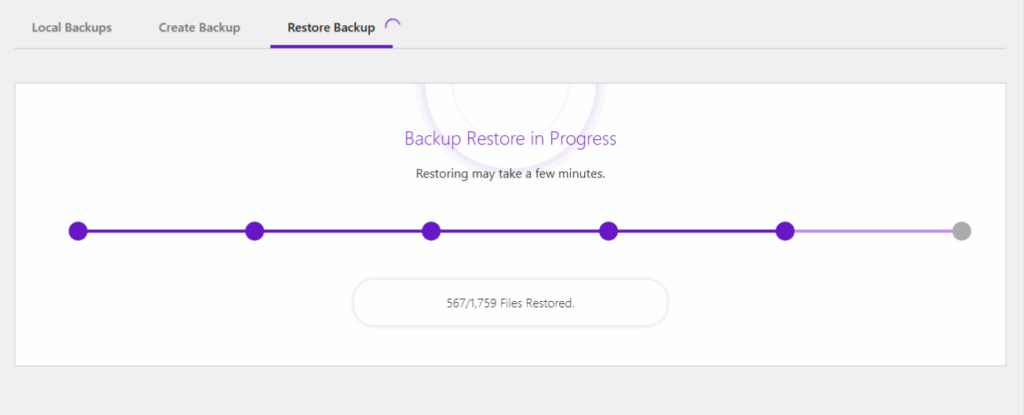The width and height of the screenshot is (1024, 415).
Task: Click the light purple in-progress bar segment
Action: click(x=873, y=231)
